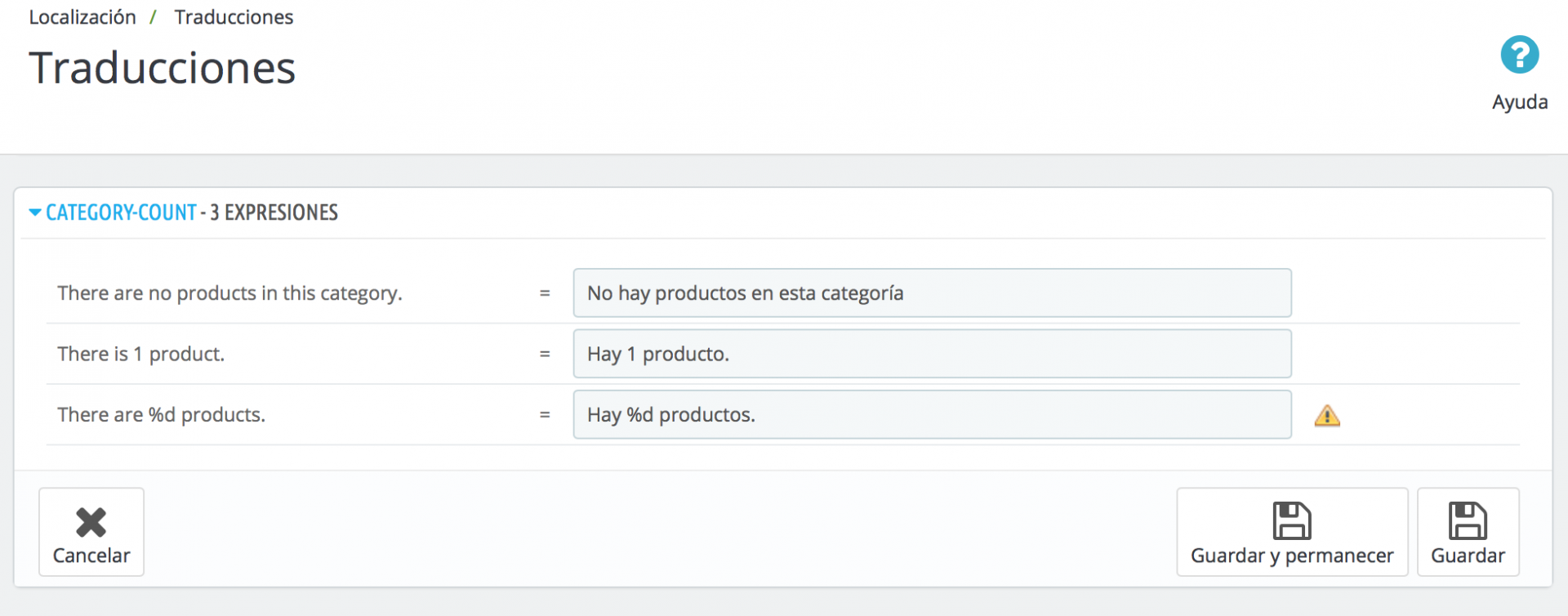Focus the 'No hay productos en esta categoría' field
Screen dimensions: 1568x616
(932, 293)
